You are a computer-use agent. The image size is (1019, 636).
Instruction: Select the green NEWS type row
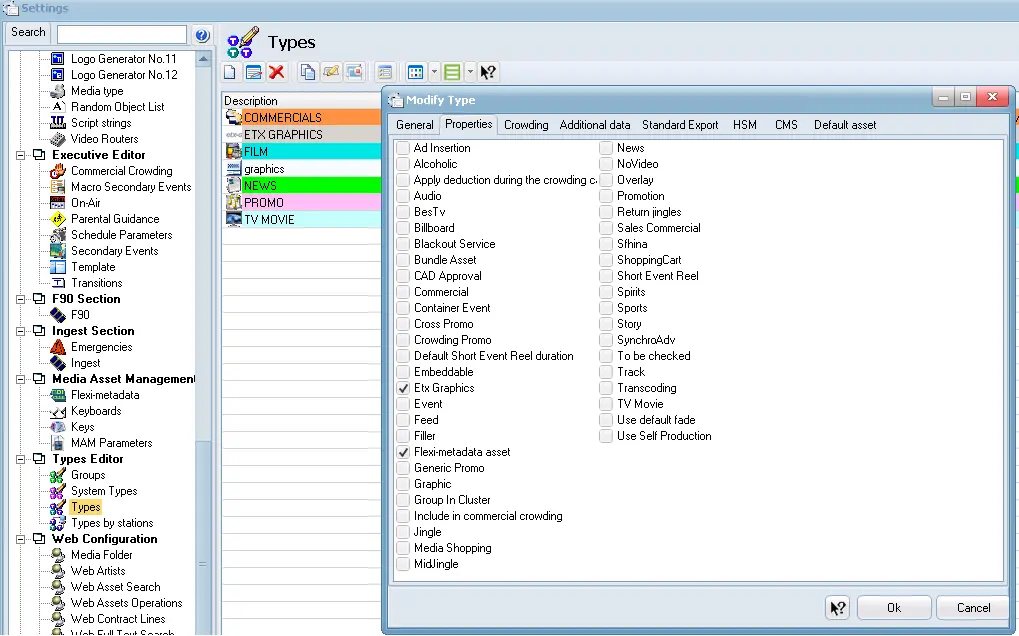[300, 185]
